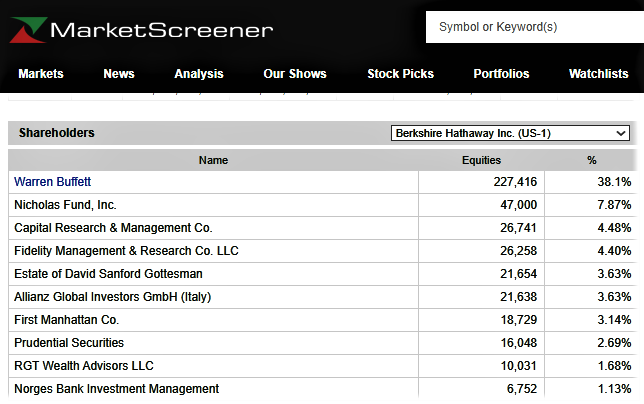Click the equities value 21,654

click(518, 274)
